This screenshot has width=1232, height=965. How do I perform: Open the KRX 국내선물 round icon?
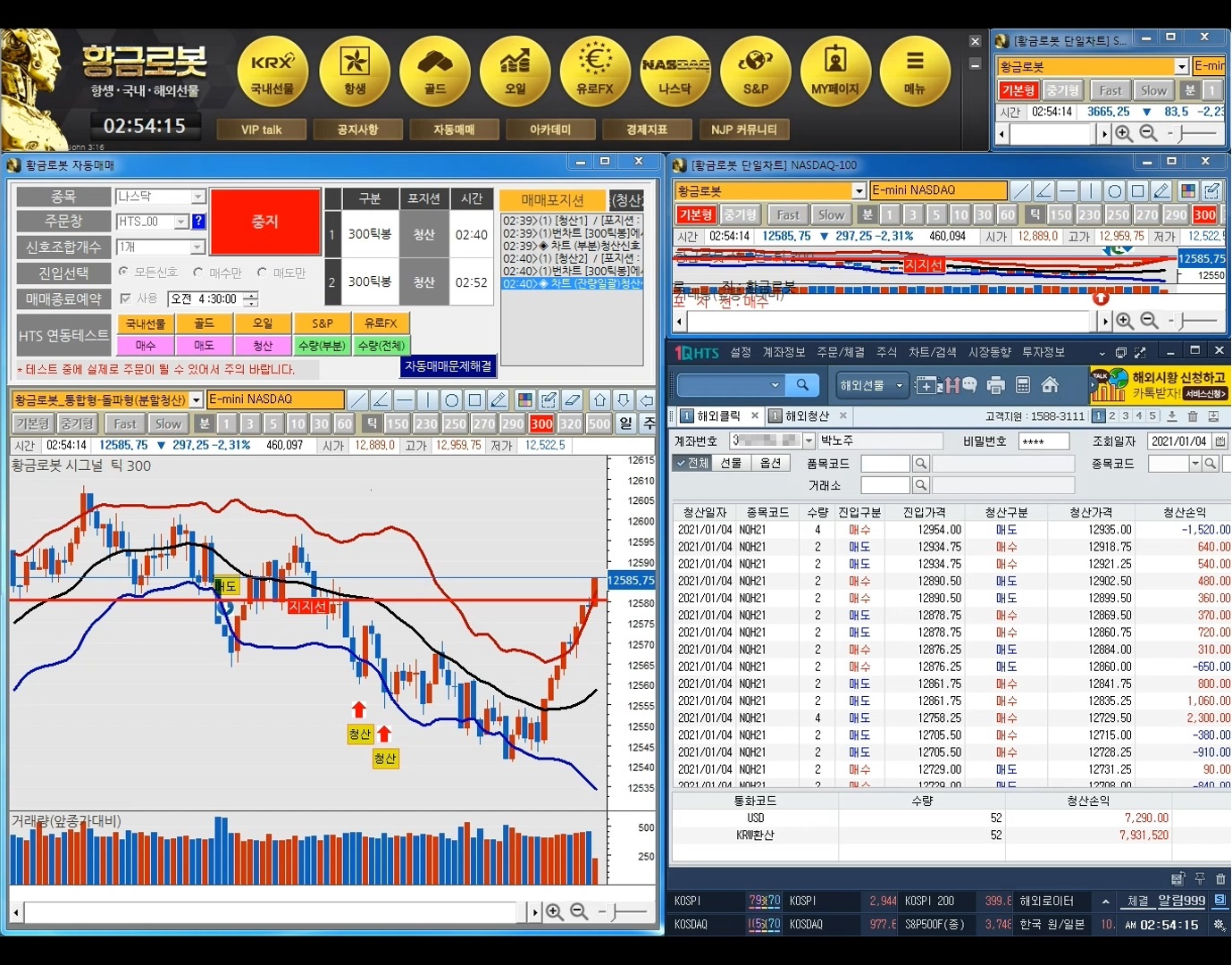click(x=272, y=72)
